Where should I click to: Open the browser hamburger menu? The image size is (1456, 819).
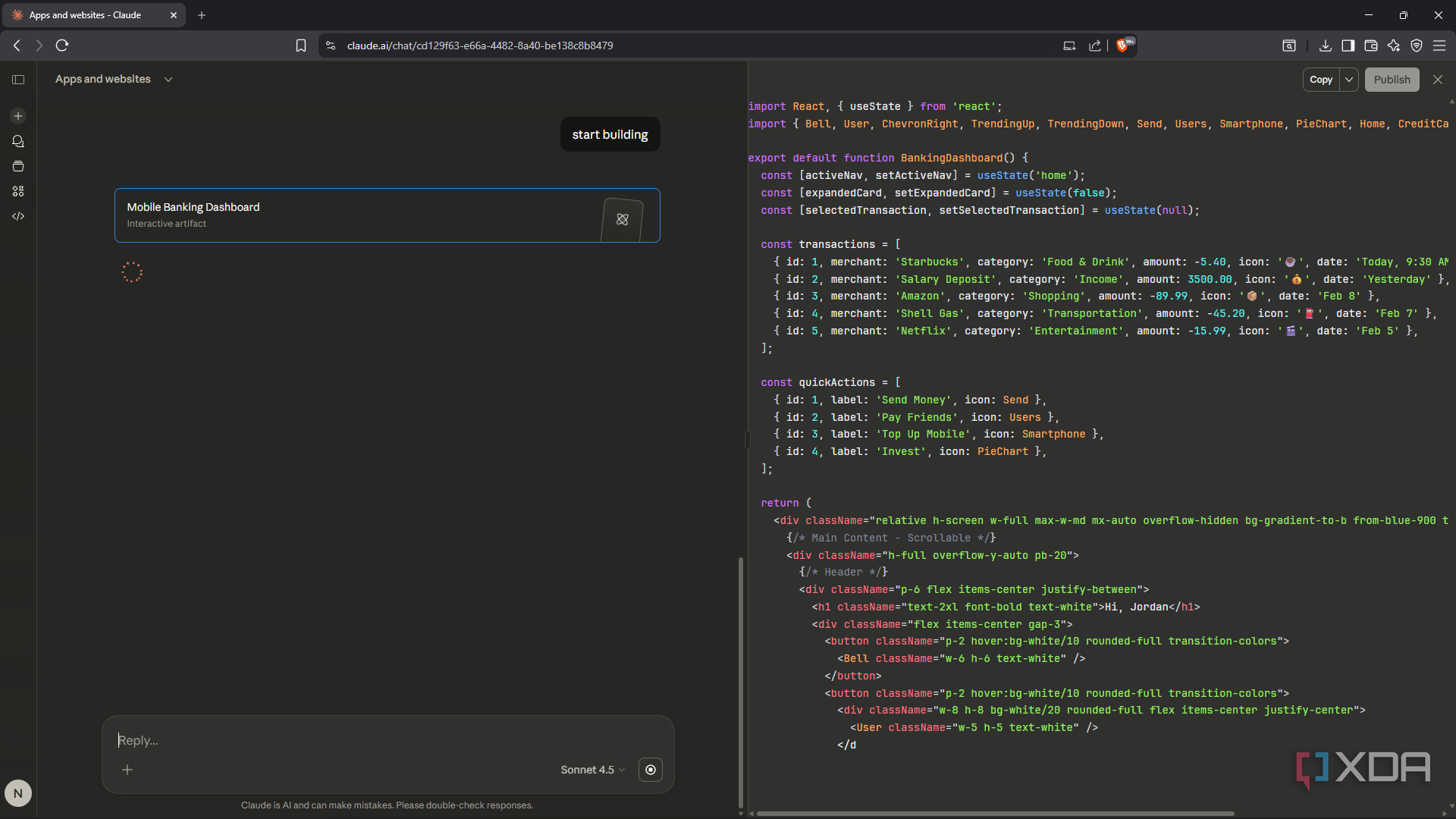[x=1439, y=45]
